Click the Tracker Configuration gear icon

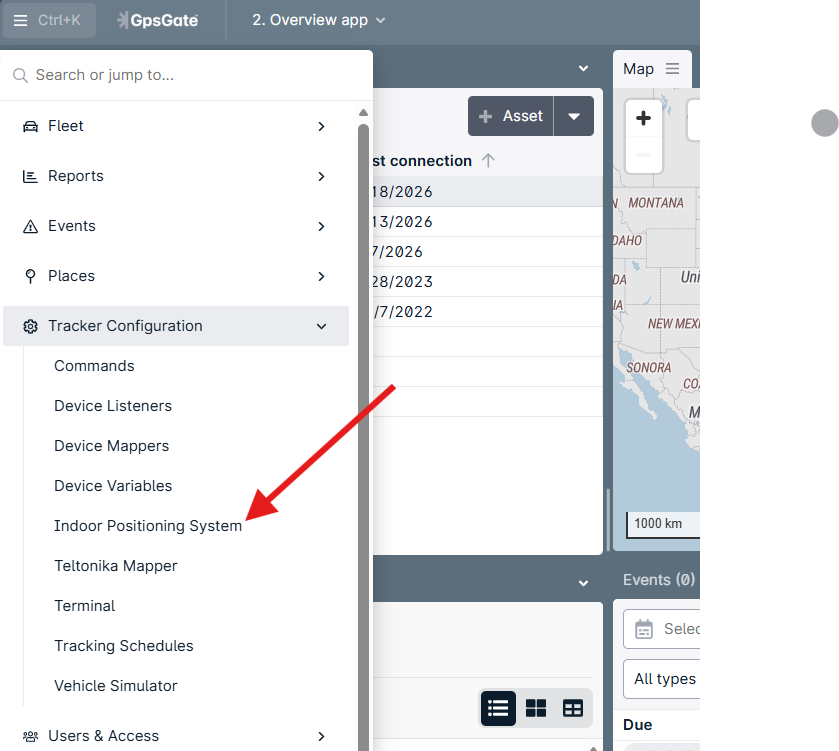[30, 326]
